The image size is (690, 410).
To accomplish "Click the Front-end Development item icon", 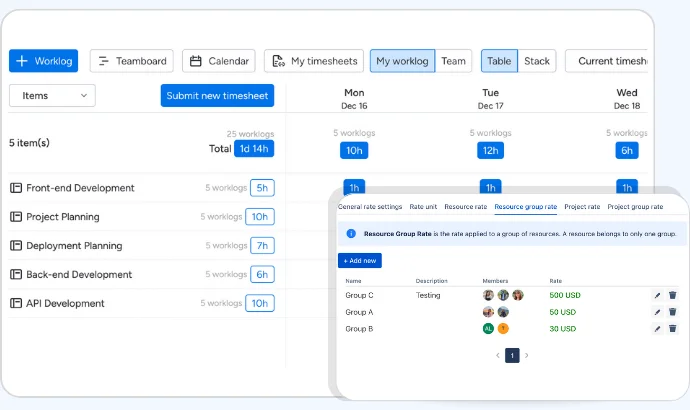I will 16,188.
